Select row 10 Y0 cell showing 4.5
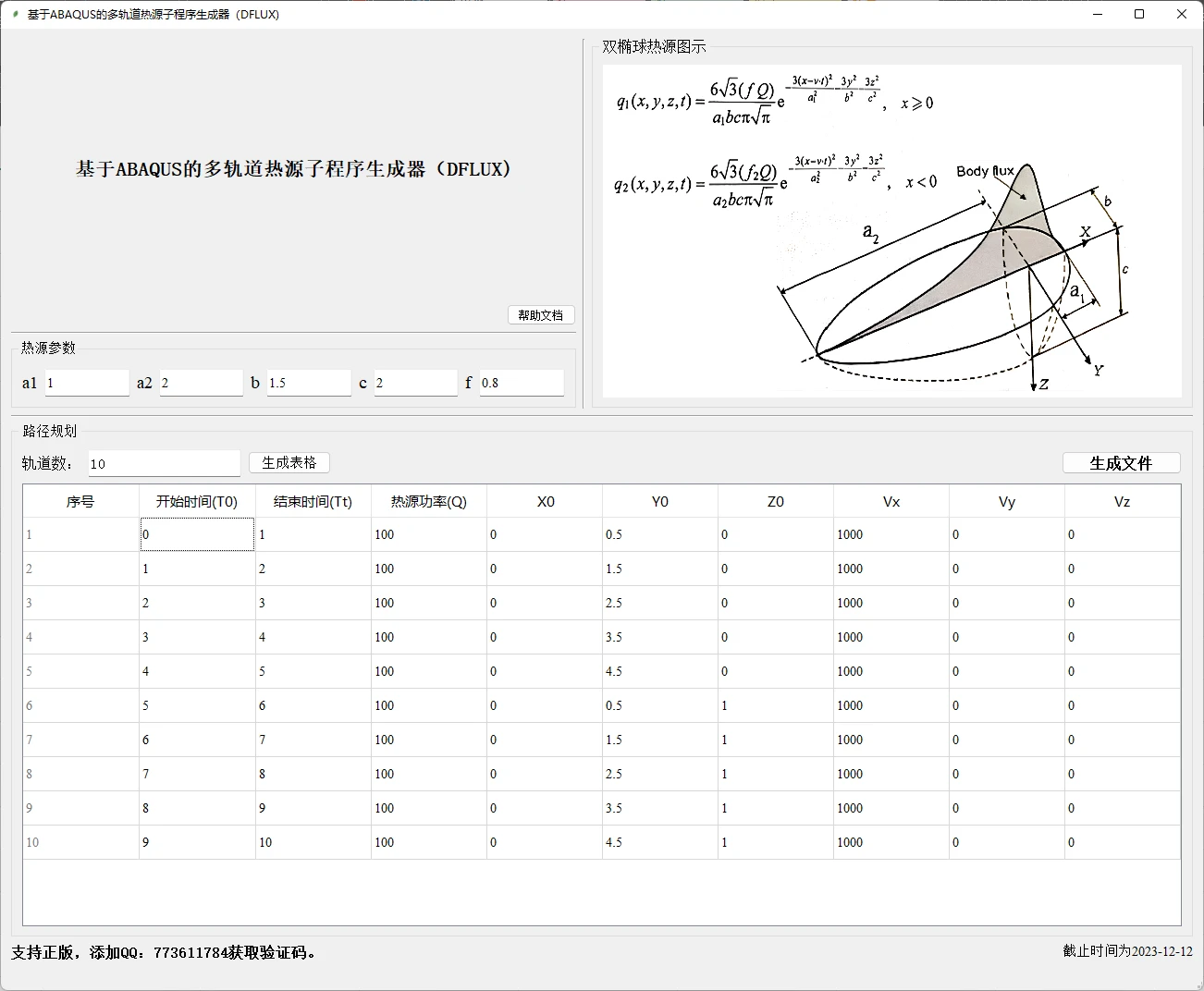 pyautogui.click(x=660, y=842)
